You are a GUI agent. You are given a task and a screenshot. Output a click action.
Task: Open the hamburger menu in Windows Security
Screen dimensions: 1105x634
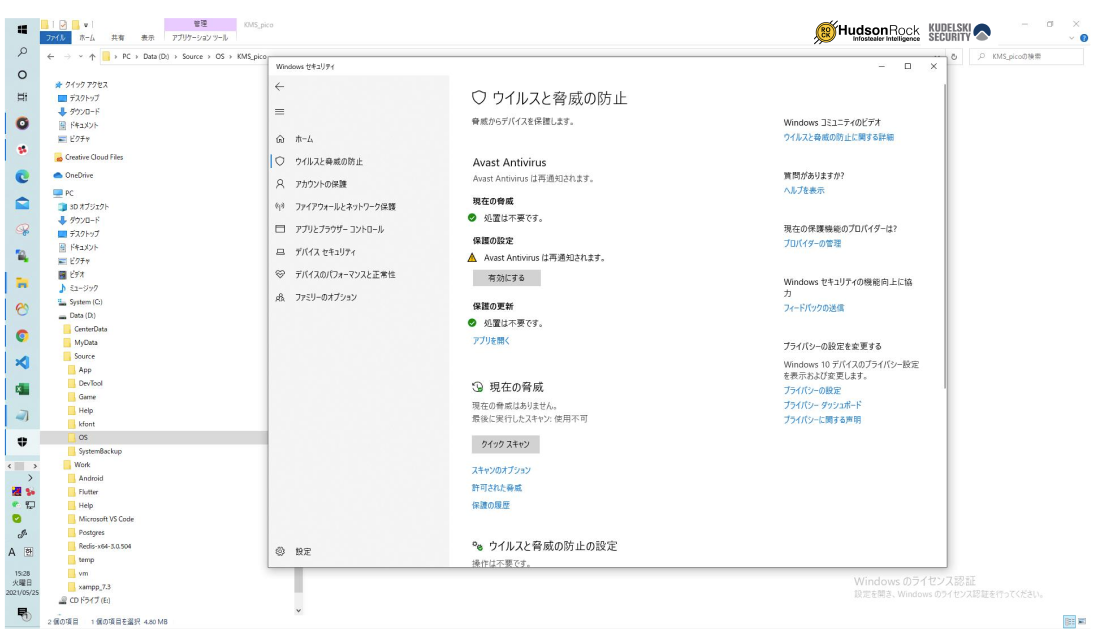[280, 111]
